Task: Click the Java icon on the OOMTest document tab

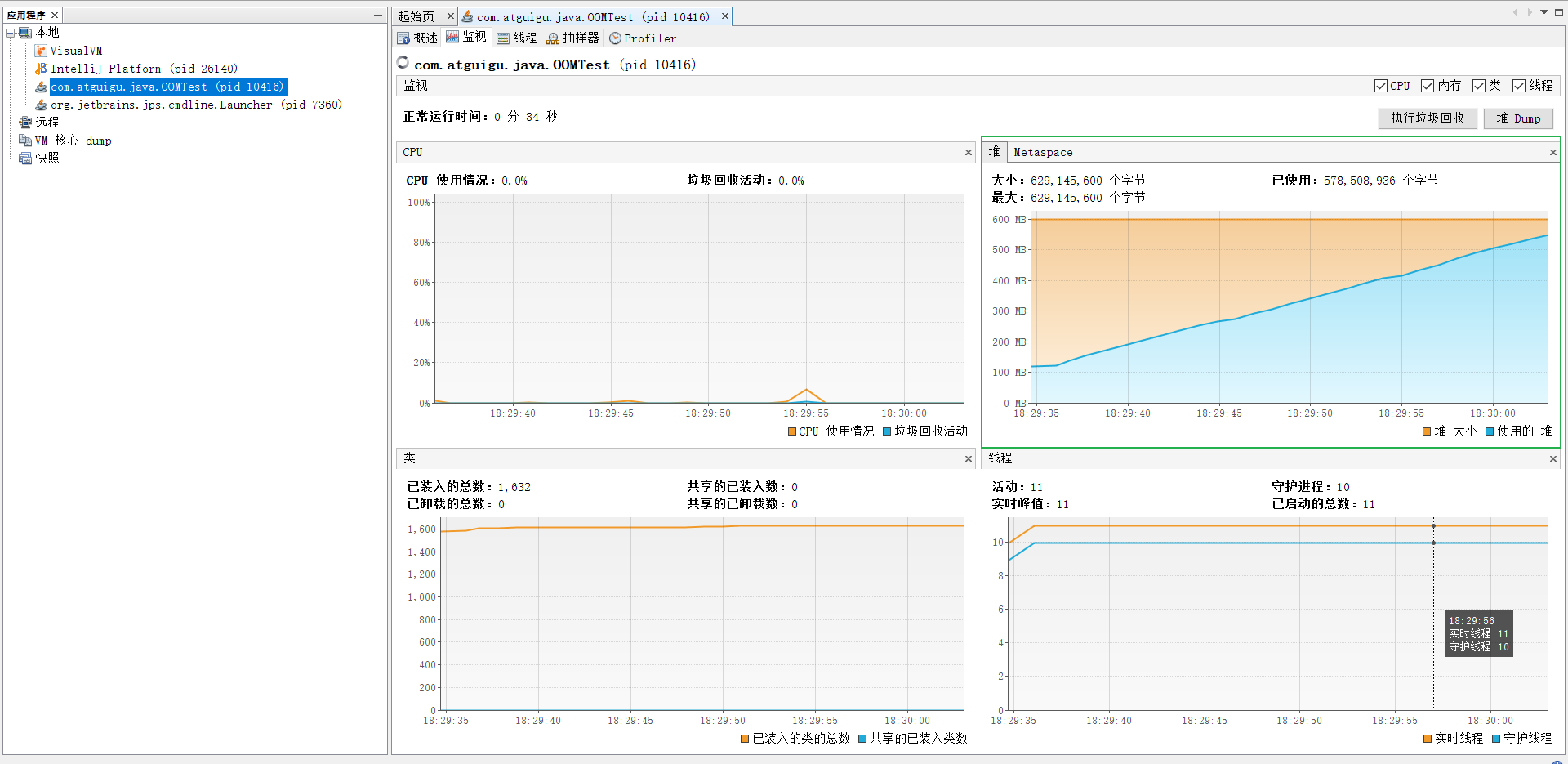Action: point(467,16)
